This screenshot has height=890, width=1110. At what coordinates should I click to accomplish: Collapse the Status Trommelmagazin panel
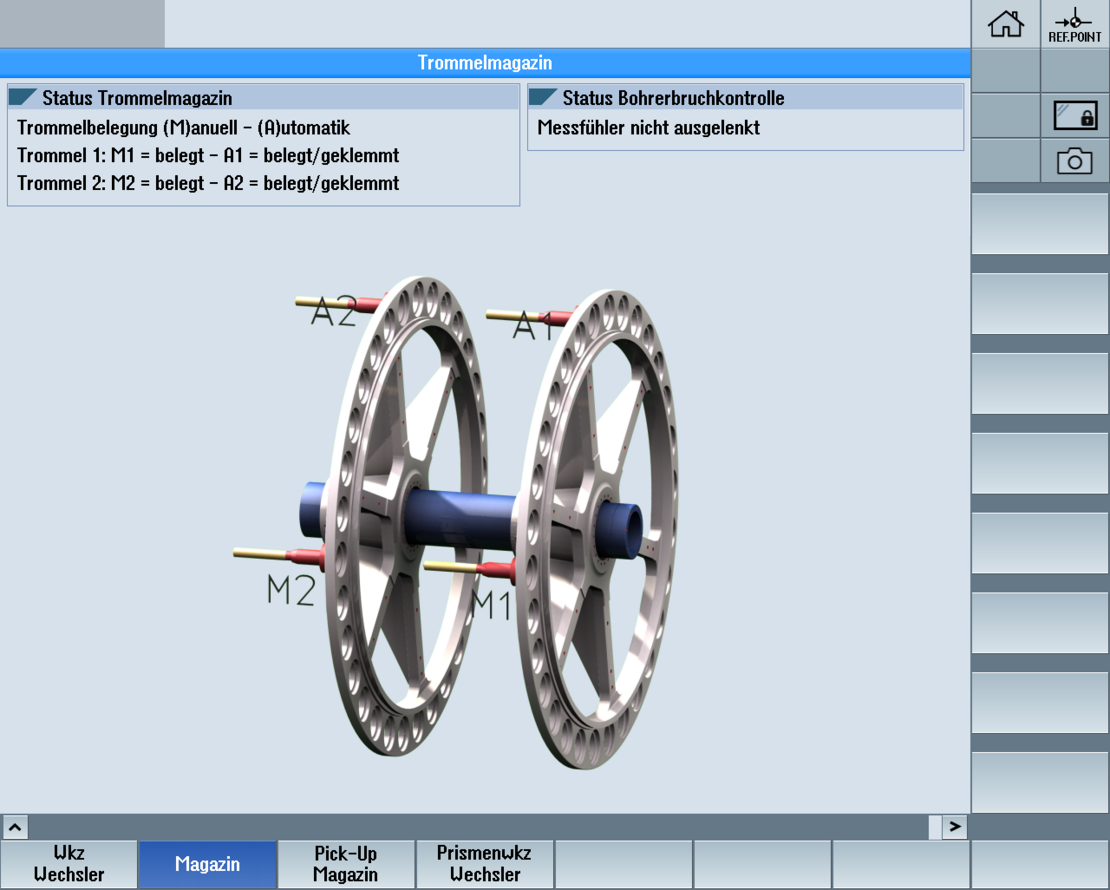23,97
